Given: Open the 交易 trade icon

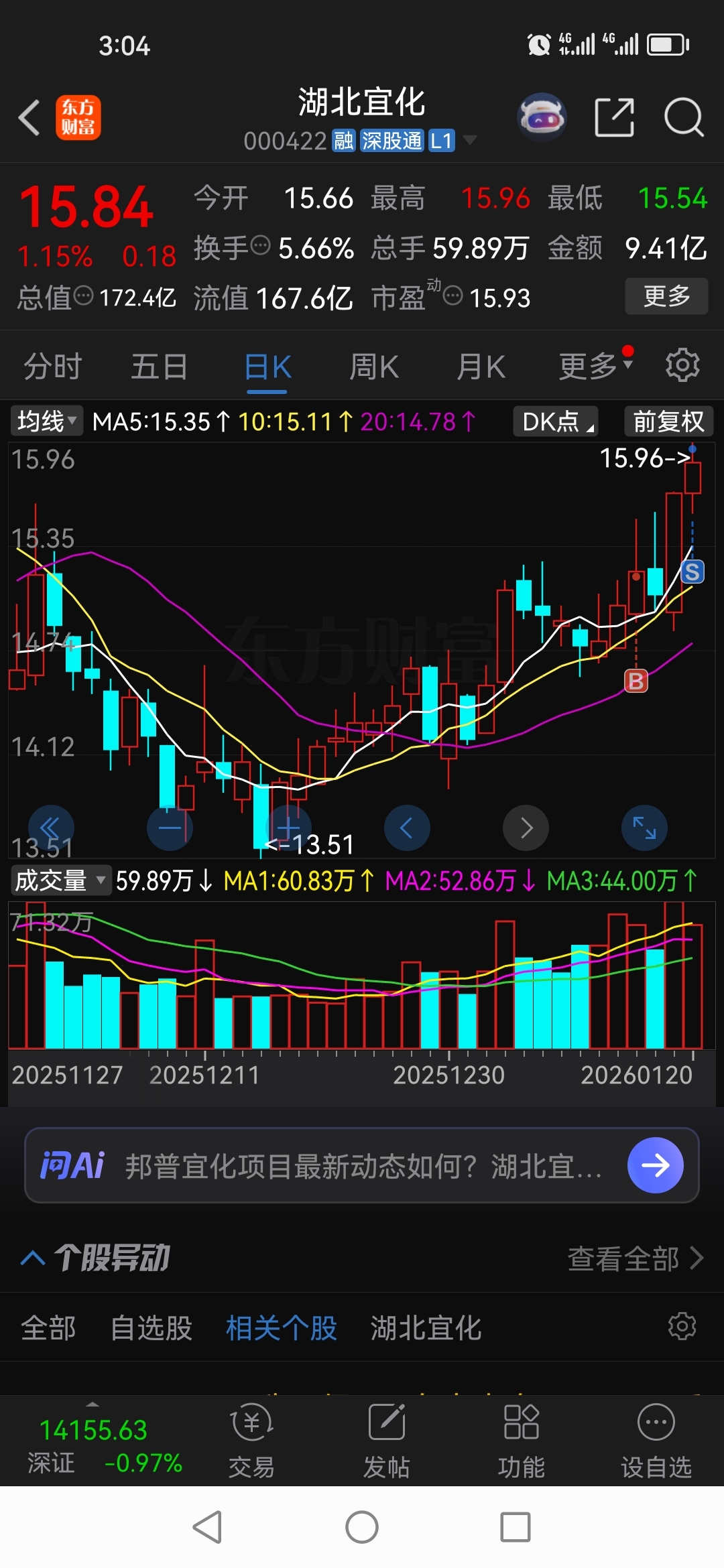Looking at the screenshot, I should point(252,1440).
